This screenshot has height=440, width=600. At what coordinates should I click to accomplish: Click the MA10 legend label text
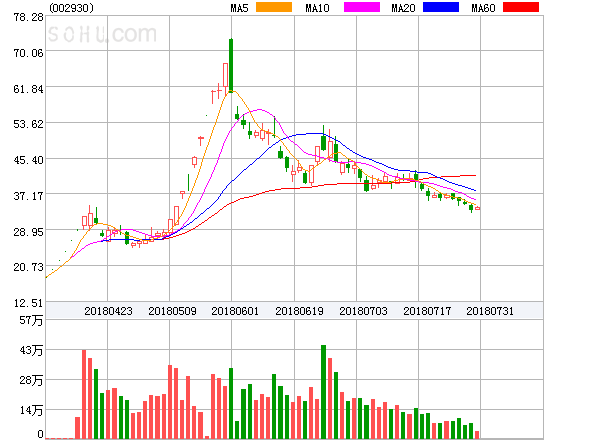click(x=318, y=8)
